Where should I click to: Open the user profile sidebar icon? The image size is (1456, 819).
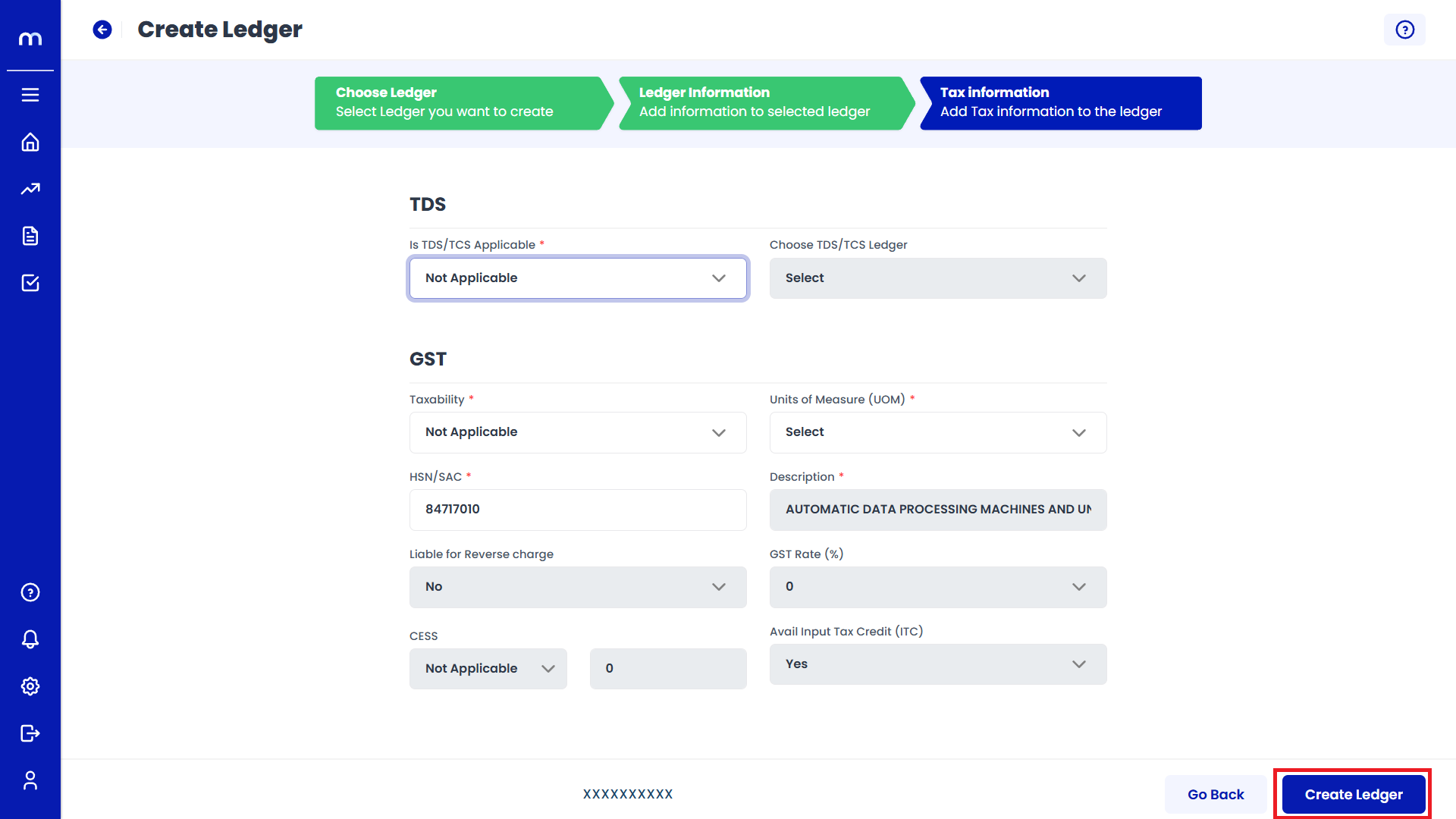pyautogui.click(x=30, y=780)
